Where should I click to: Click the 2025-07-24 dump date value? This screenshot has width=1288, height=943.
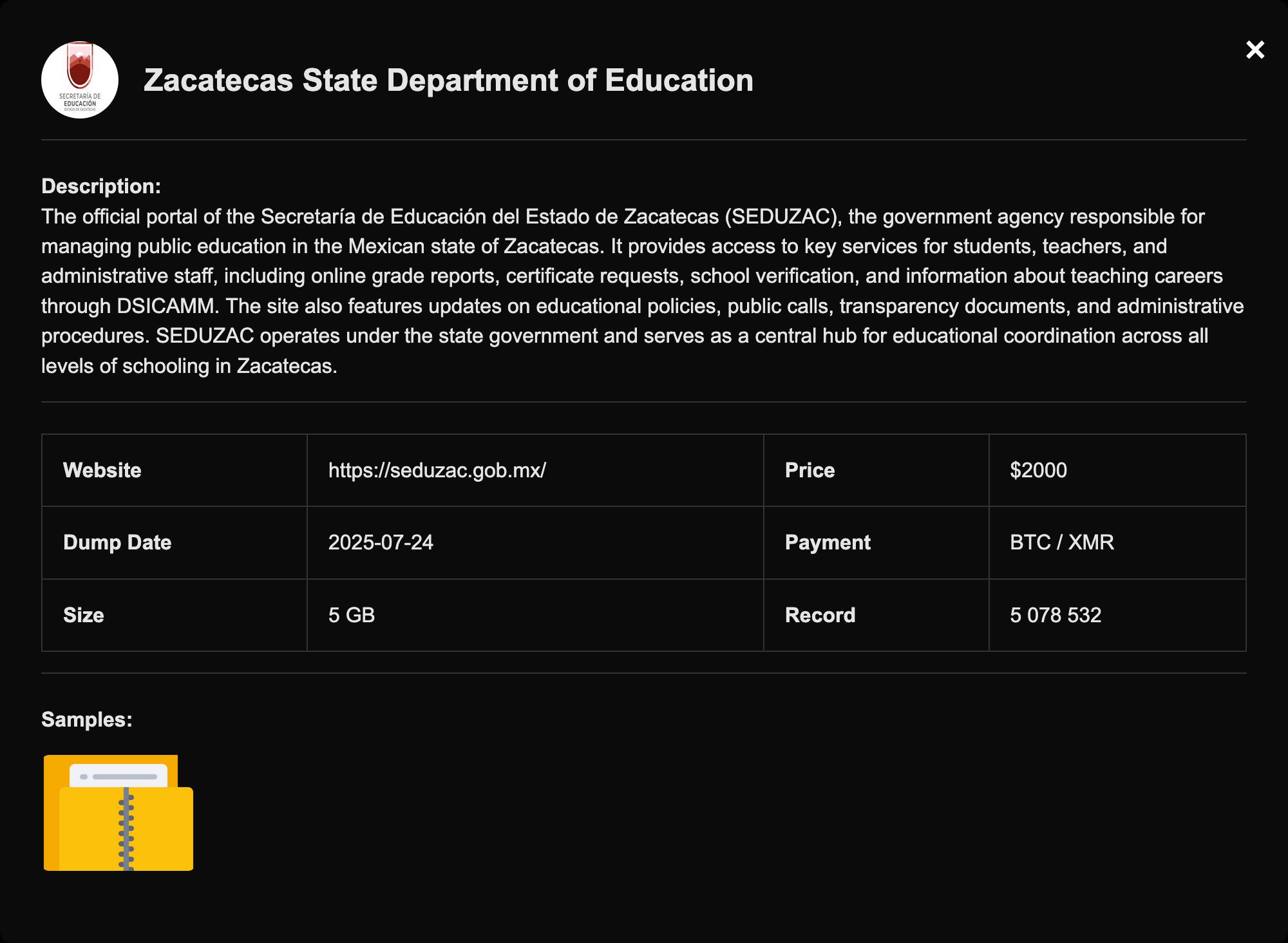381,542
